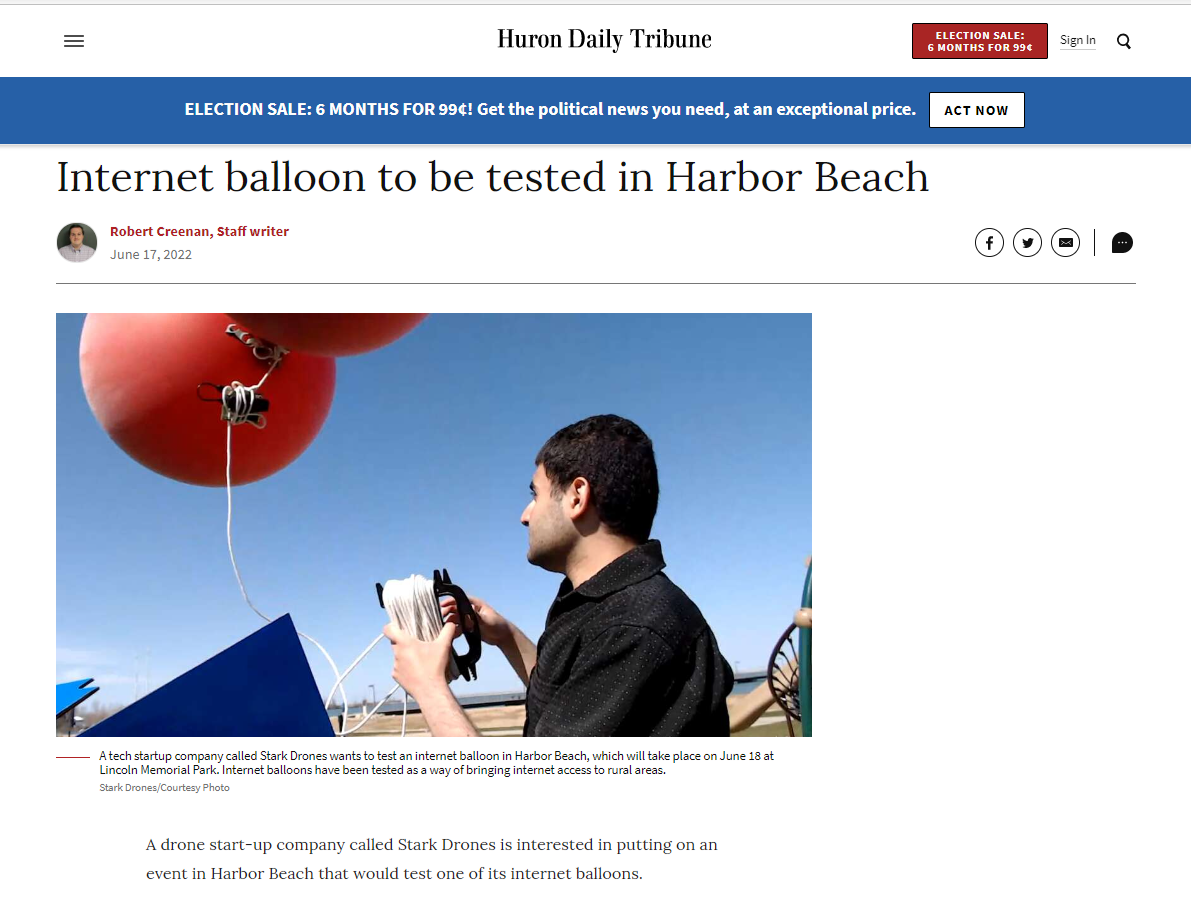Click the Huron Daily Tribune logo
The height and width of the screenshot is (898, 1191).
[x=604, y=40]
